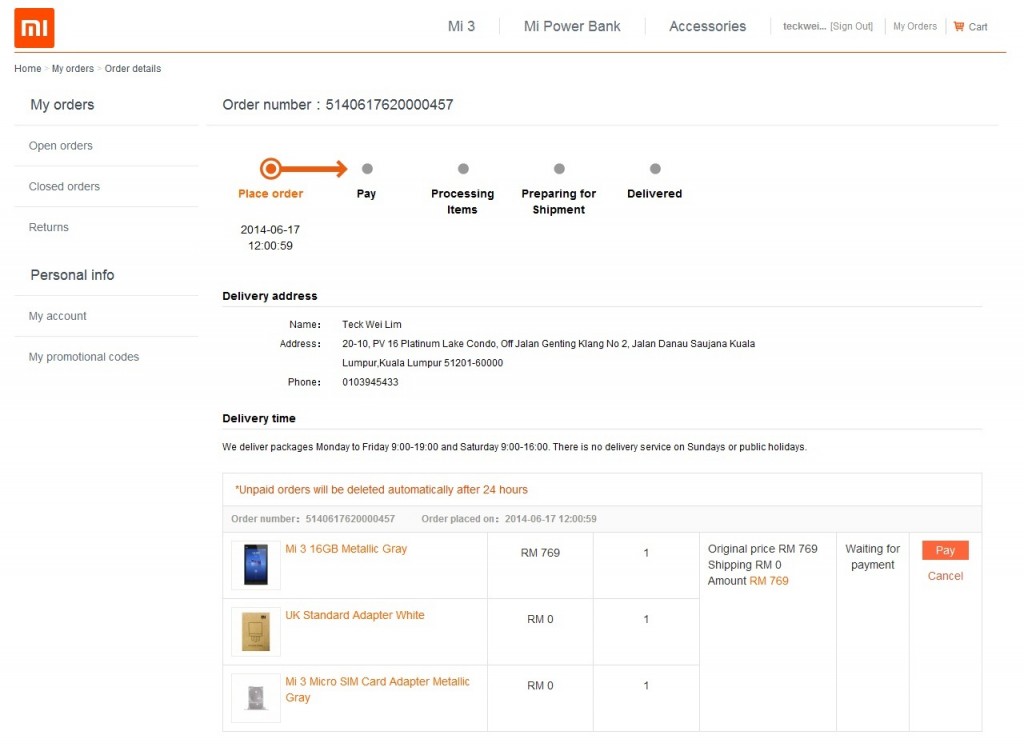This screenshot has height=747, width=1024.
Task: Click the SIM card adapter thumbnail
Action: pyautogui.click(x=256, y=697)
